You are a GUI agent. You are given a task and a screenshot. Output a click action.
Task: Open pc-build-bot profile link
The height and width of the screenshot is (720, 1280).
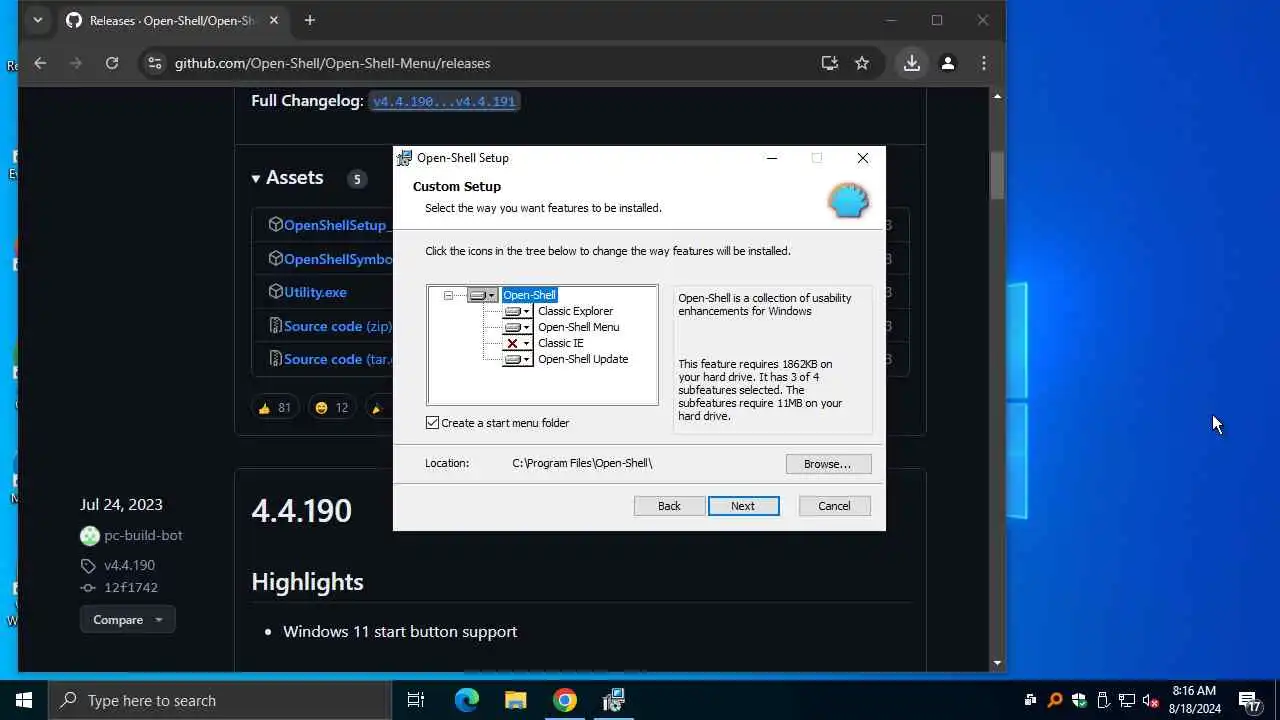(x=143, y=535)
